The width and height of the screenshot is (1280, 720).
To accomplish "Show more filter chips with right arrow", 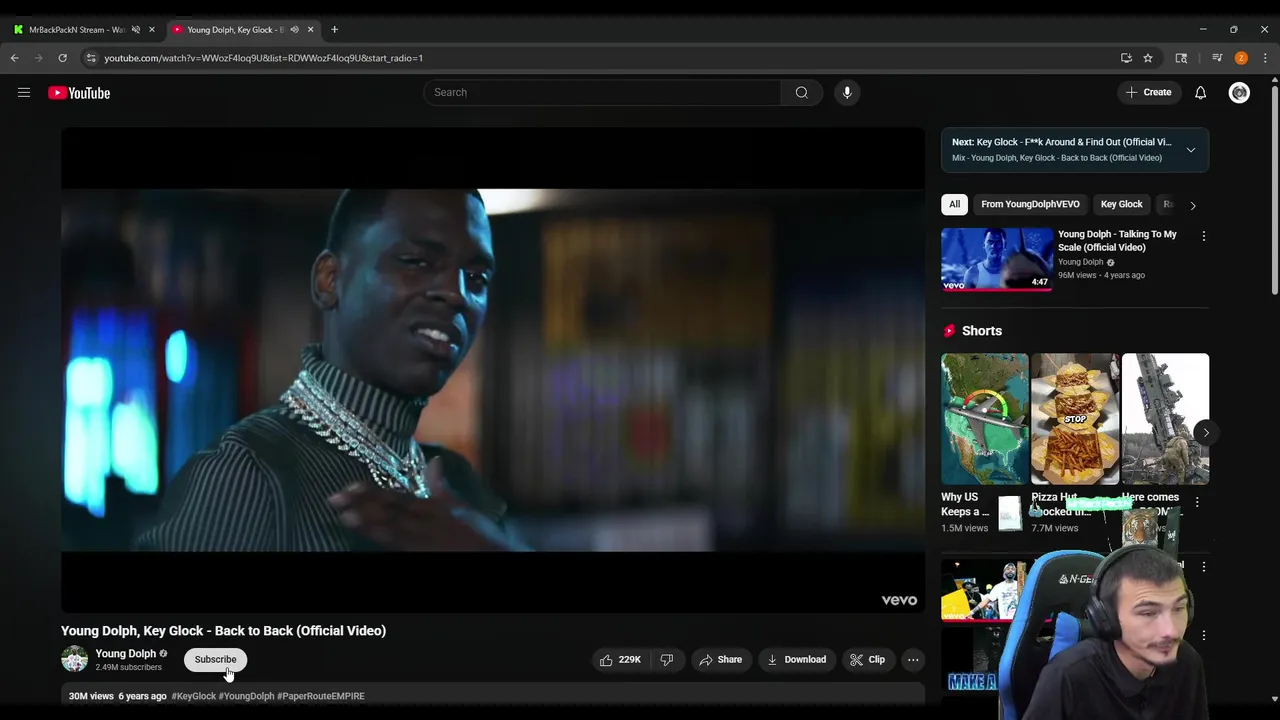I will tap(1192, 205).
